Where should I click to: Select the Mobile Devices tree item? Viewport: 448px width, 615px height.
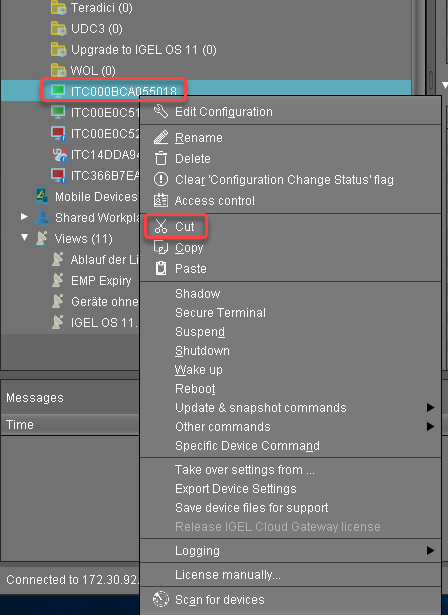coord(96,197)
